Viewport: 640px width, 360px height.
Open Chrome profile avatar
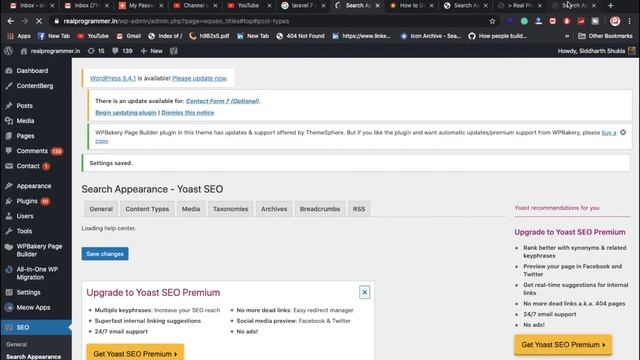pos(615,21)
